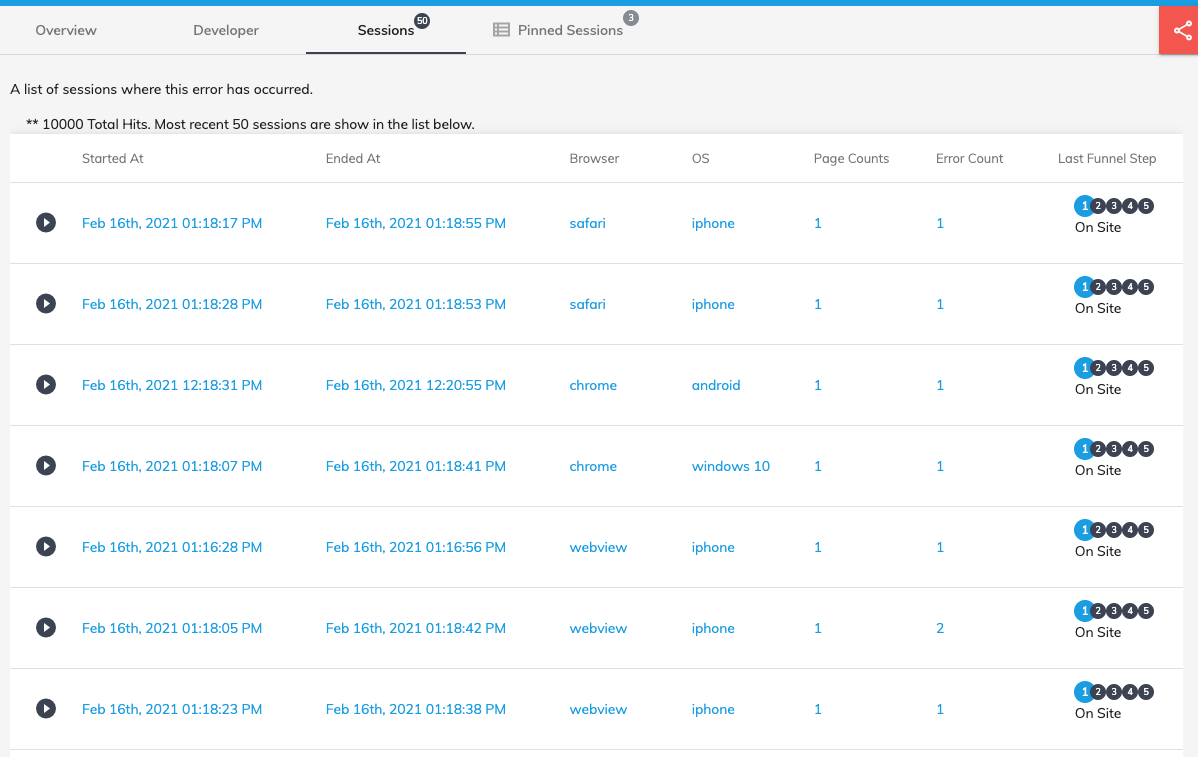Play session started at 01:16:28 PM
Image resolution: width=1198 pixels, height=757 pixels.
46,546
